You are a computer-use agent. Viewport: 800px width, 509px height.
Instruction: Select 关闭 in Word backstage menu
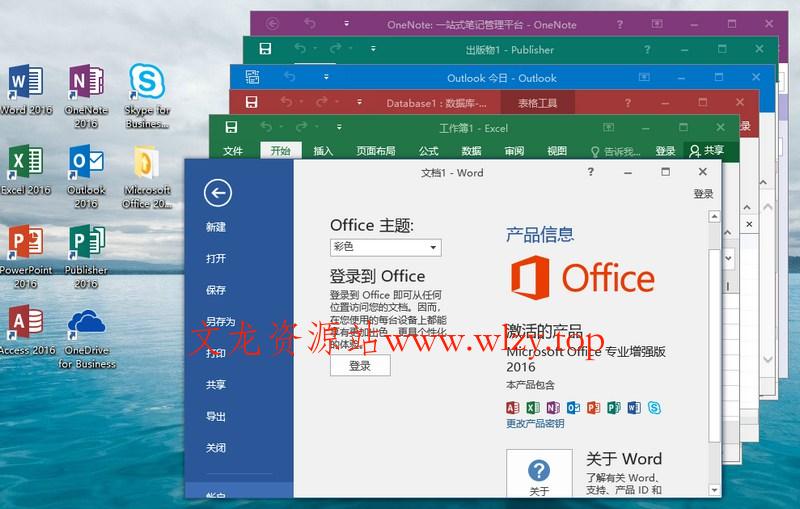coord(216,448)
